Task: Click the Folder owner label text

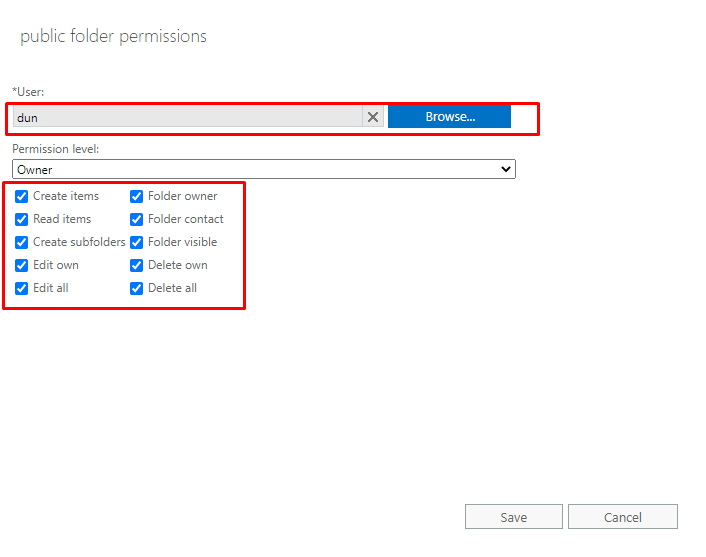Action: point(182,196)
